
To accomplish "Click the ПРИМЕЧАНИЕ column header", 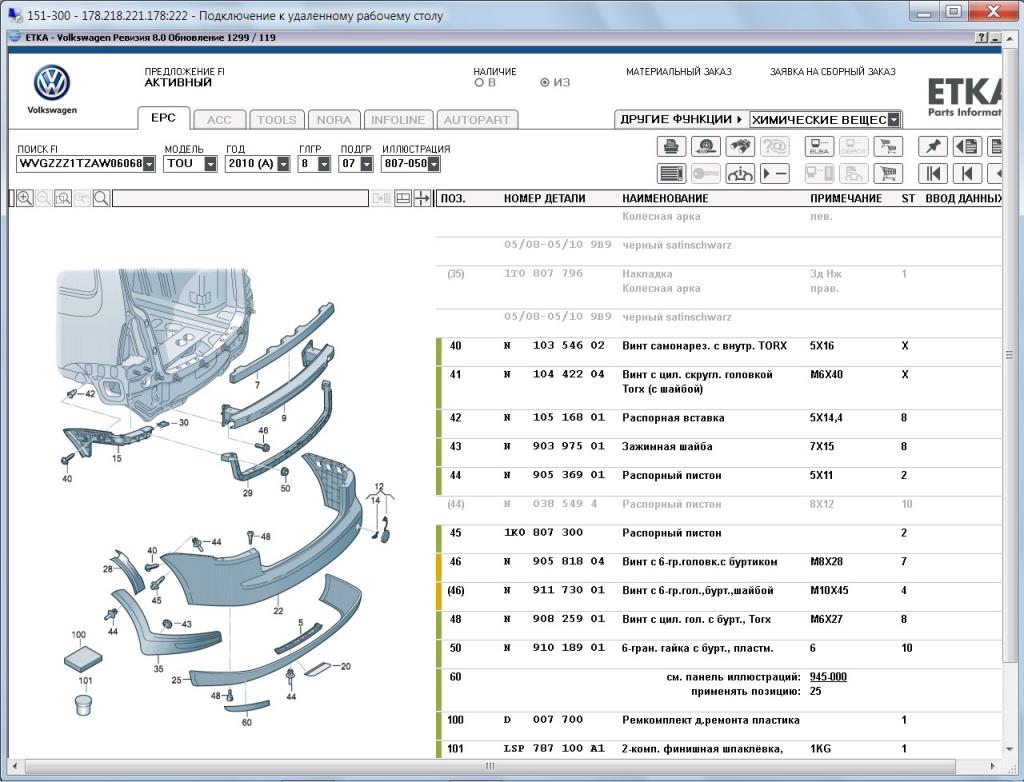I will pyautogui.click(x=846, y=199).
